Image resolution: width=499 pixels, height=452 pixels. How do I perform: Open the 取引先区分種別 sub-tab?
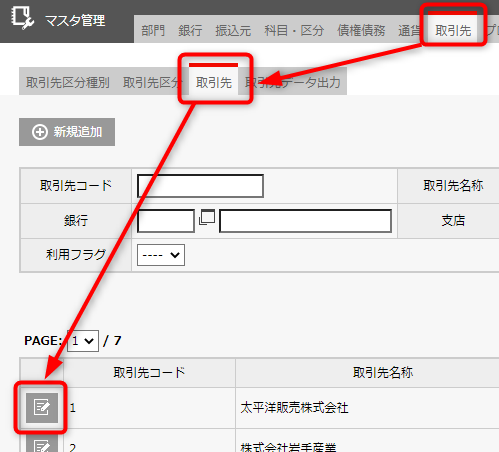(68, 82)
